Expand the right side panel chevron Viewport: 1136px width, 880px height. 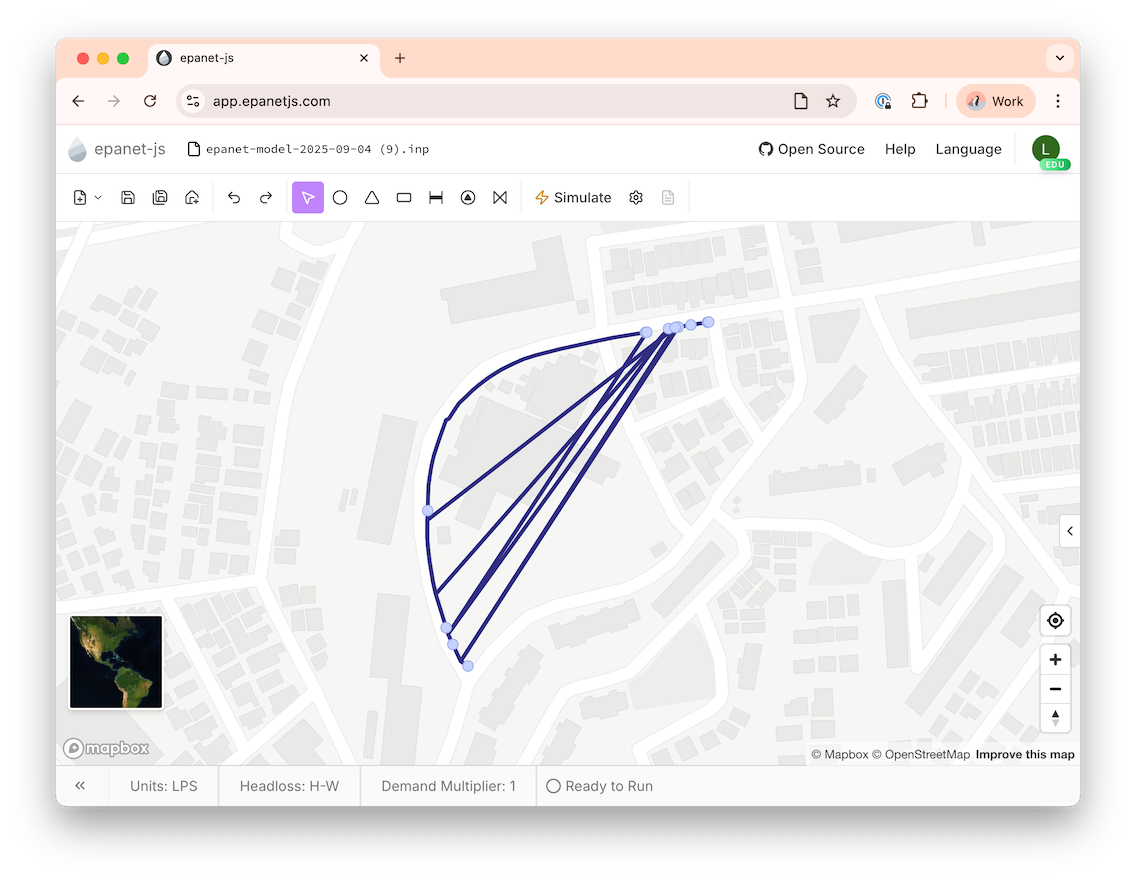point(1070,531)
